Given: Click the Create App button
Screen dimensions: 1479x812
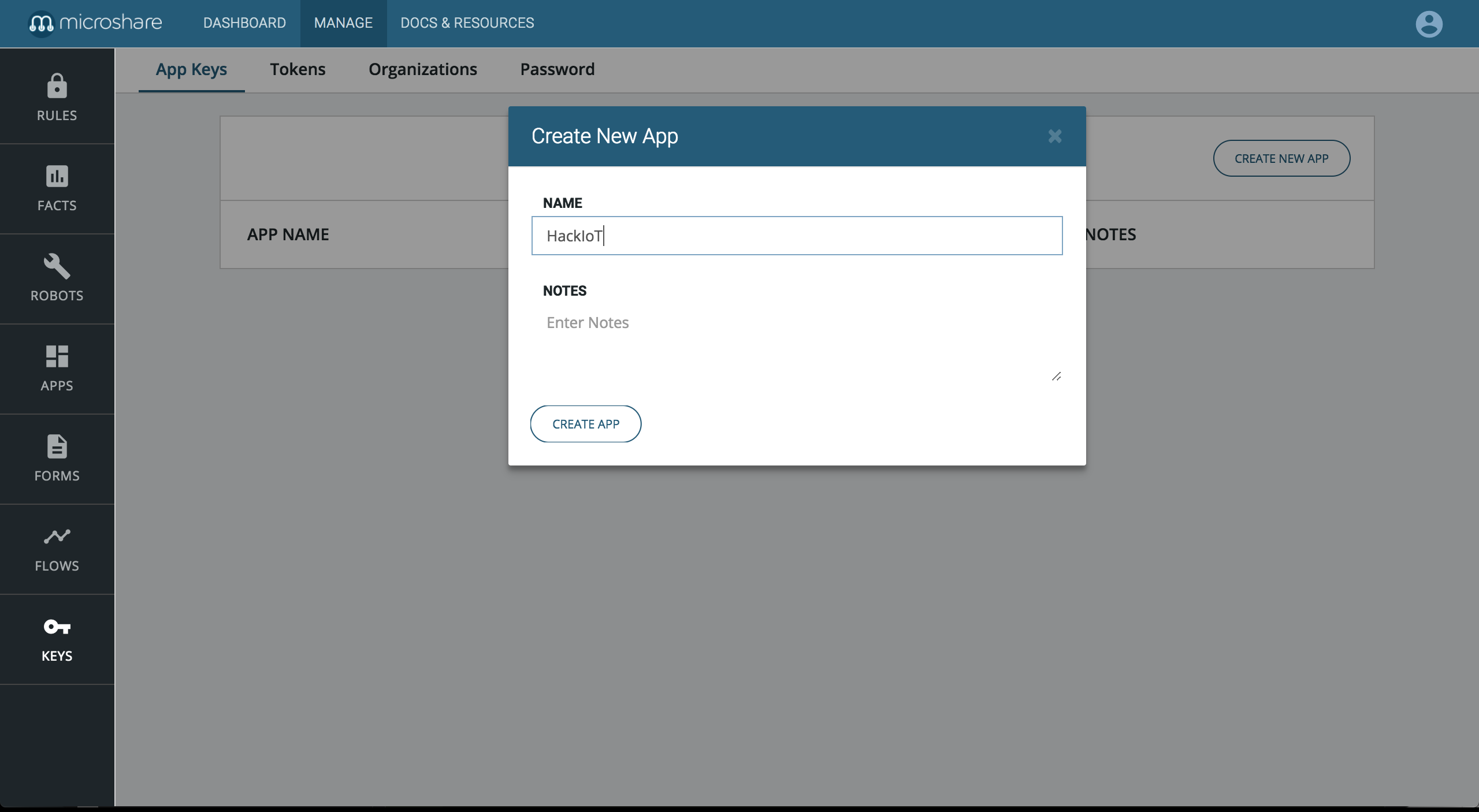Looking at the screenshot, I should click(586, 424).
